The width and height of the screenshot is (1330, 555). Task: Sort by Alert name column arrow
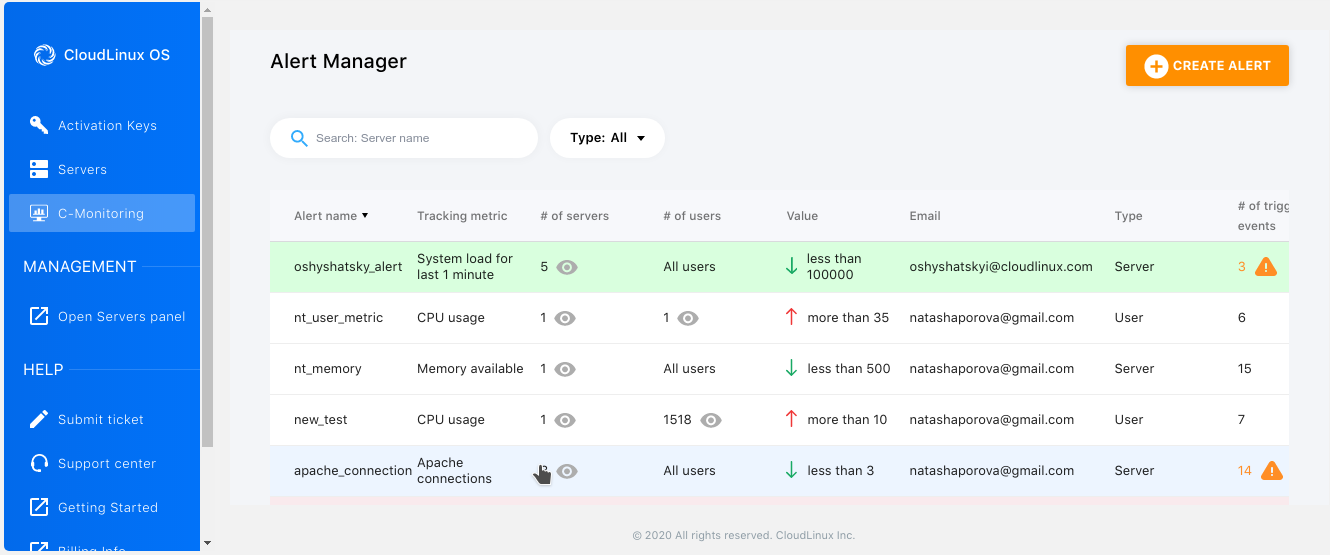tap(365, 215)
